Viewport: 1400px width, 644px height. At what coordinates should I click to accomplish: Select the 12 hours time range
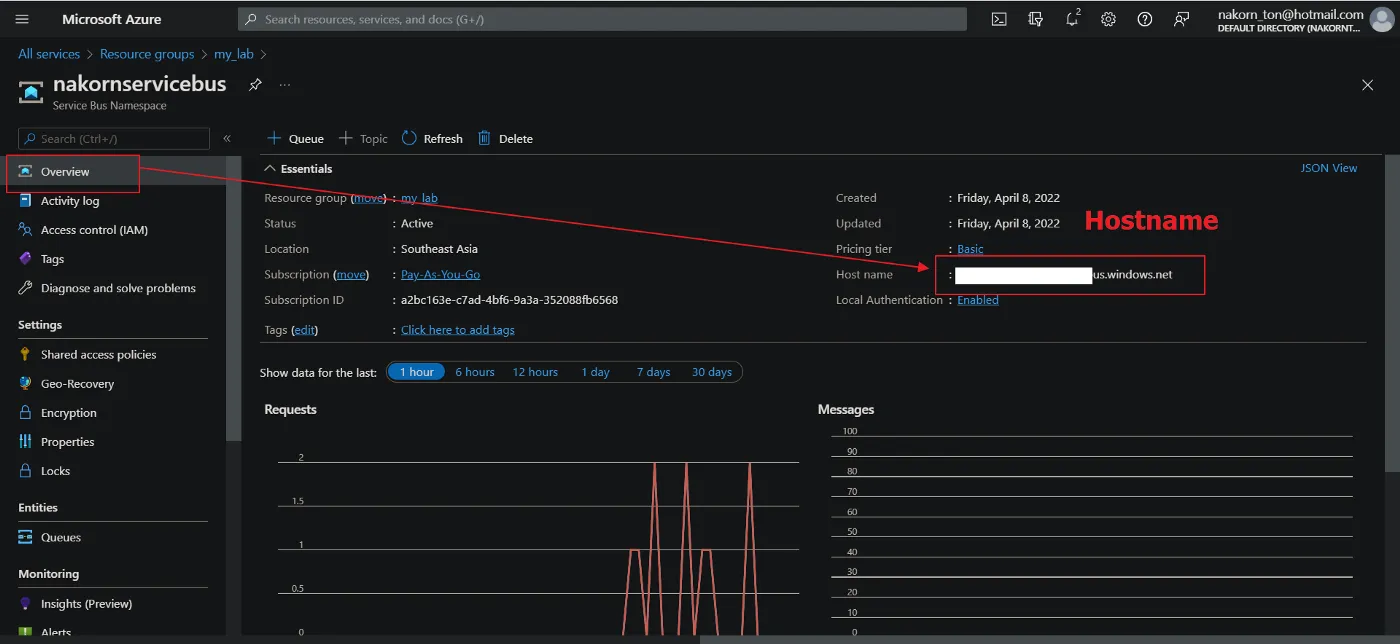point(535,372)
